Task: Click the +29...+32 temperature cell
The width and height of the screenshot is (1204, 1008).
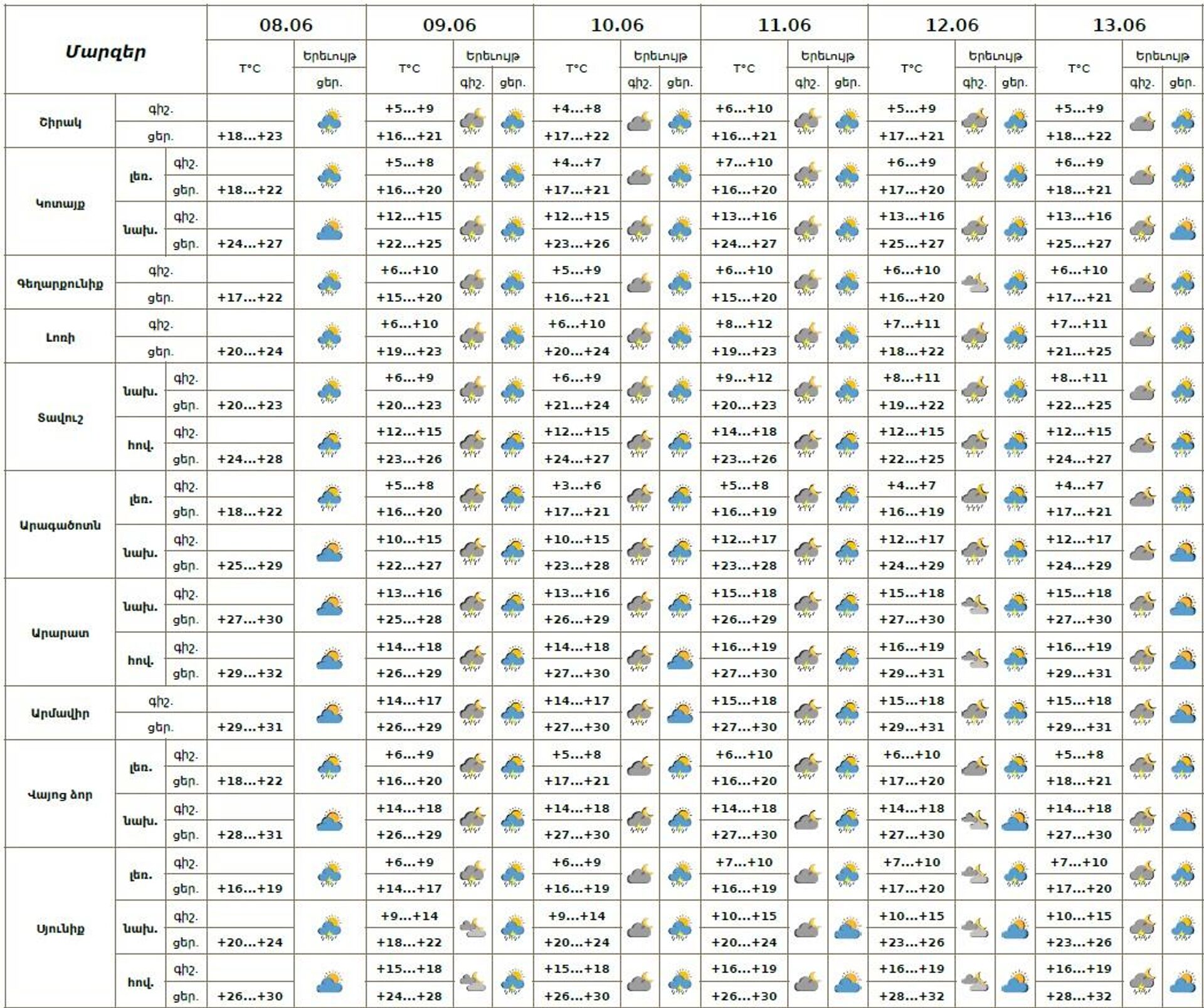Action: point(250,674)
